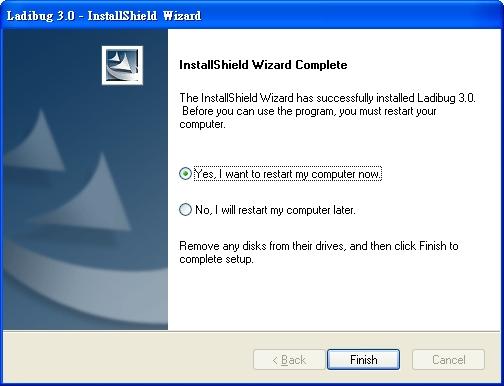Click the empty beige area left of the Back button
The image size is (504, 386).
127,359
